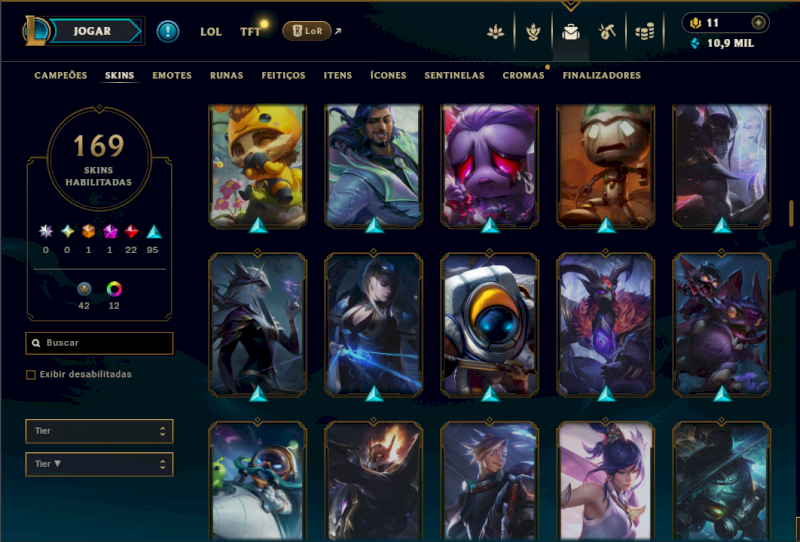Add RP with the plus icon
Viewport: 800px width, 542px height.
758,22
